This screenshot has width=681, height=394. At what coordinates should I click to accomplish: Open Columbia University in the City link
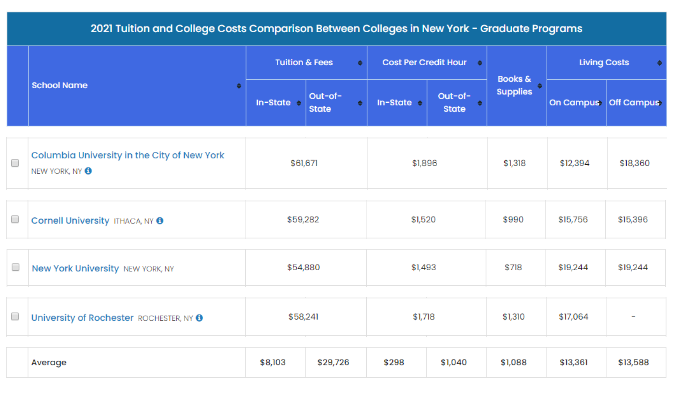coord(128,155)
